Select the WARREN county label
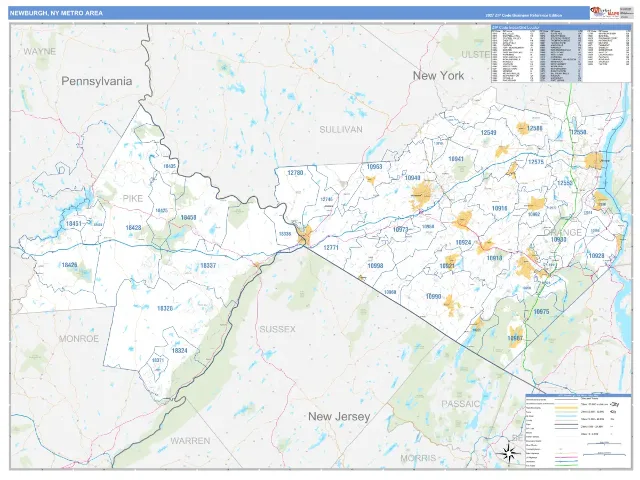This screenshot has height=480, width=640. pos(190,441)
